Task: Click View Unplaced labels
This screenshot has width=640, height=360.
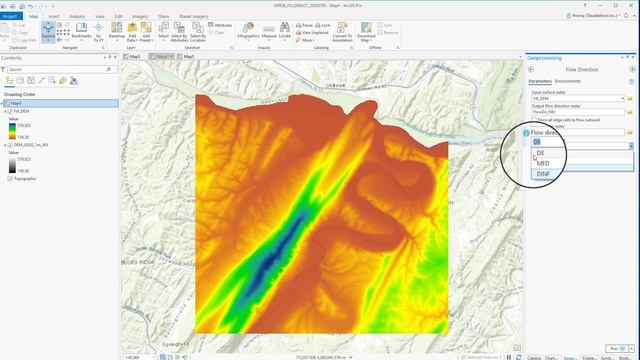Action: click(x=312, y=33)
